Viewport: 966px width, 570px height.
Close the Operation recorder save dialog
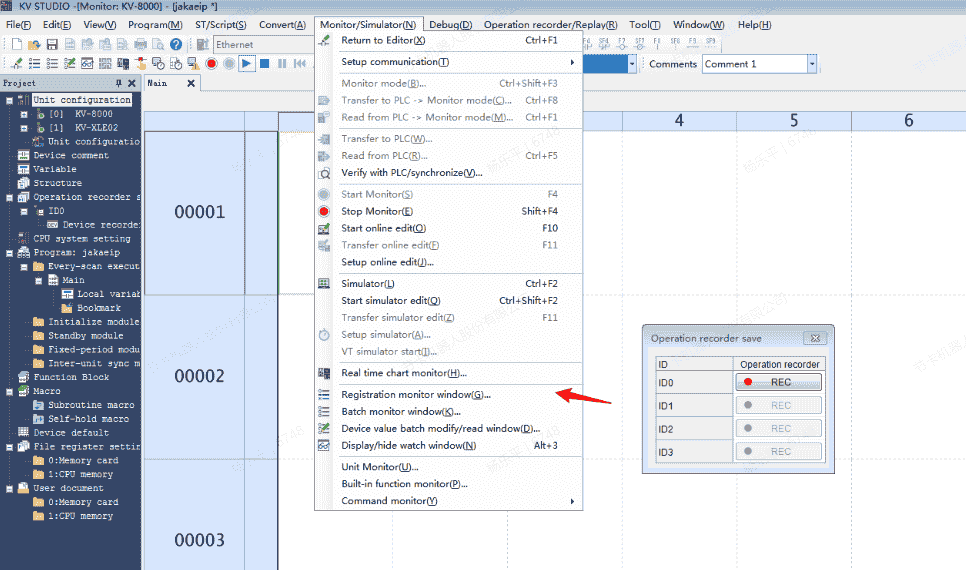click(x=815, y=339)
